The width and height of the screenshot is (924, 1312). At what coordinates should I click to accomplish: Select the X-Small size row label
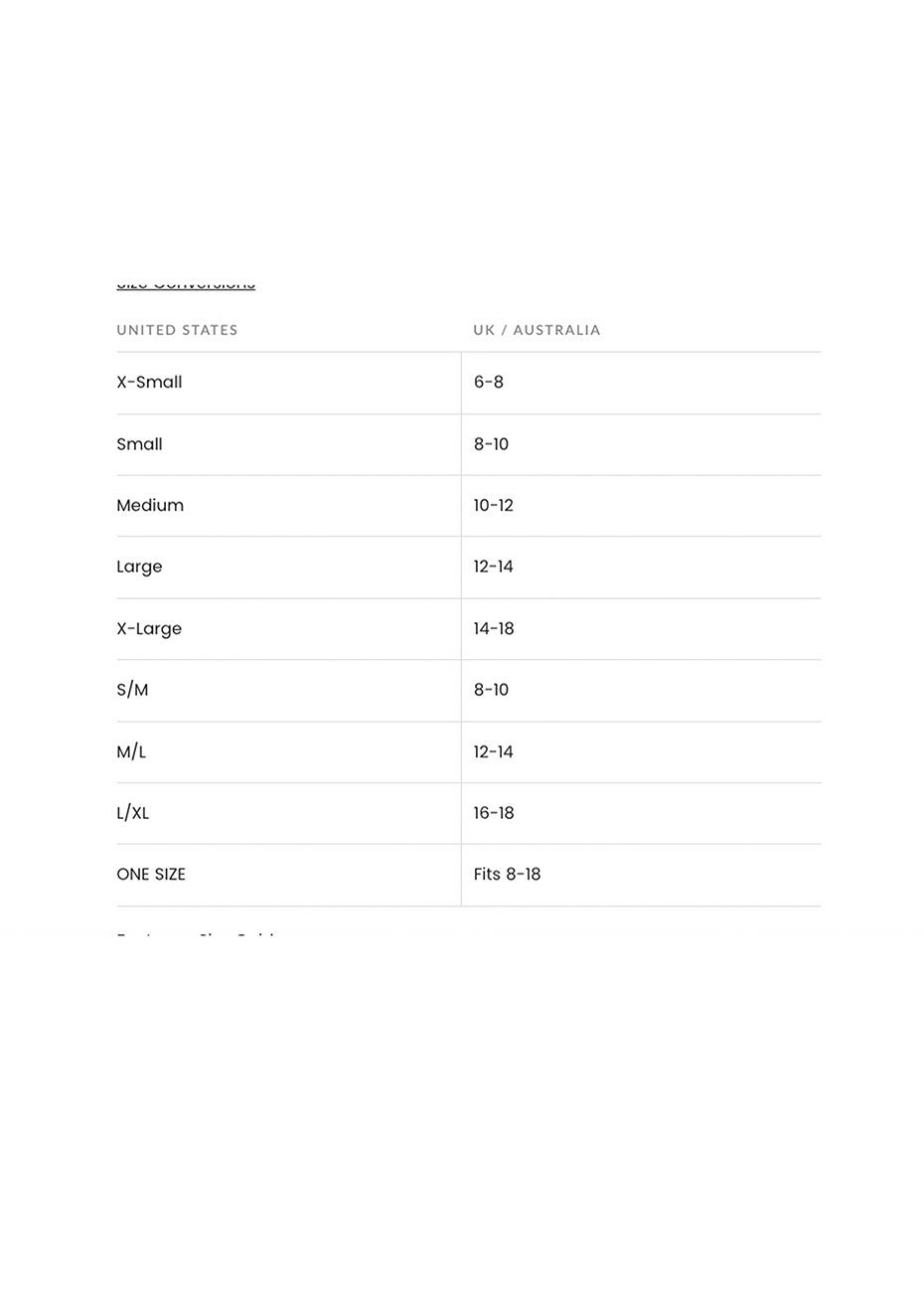pos(149,383)
